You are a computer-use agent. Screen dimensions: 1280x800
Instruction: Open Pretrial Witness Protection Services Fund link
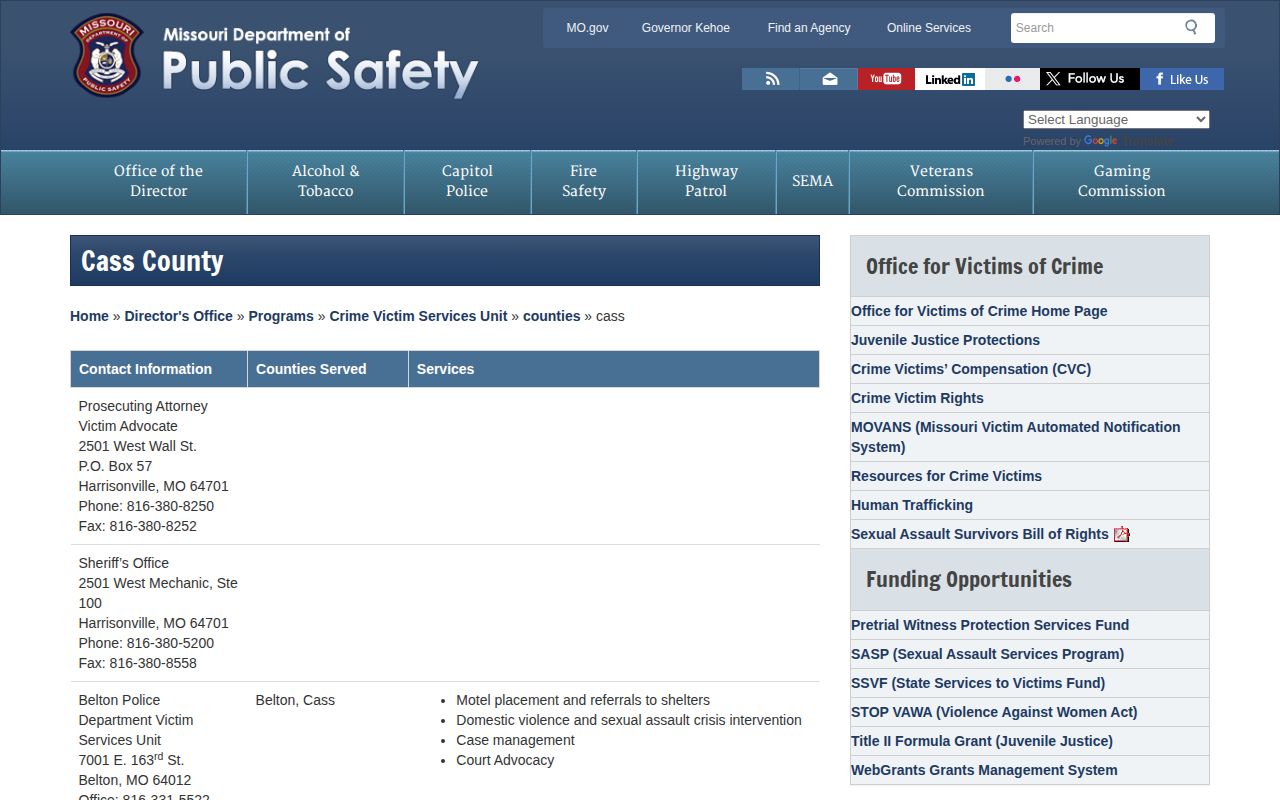click(x=990, y=625)
